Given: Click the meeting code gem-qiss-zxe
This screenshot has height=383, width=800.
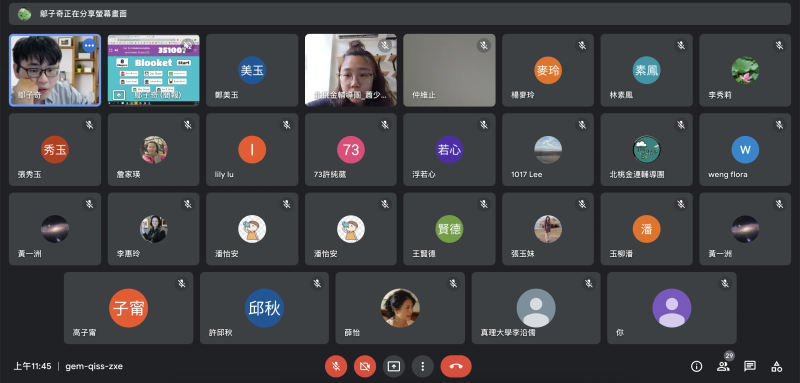Looking at the screenshot, I should [x=94, y=366].
